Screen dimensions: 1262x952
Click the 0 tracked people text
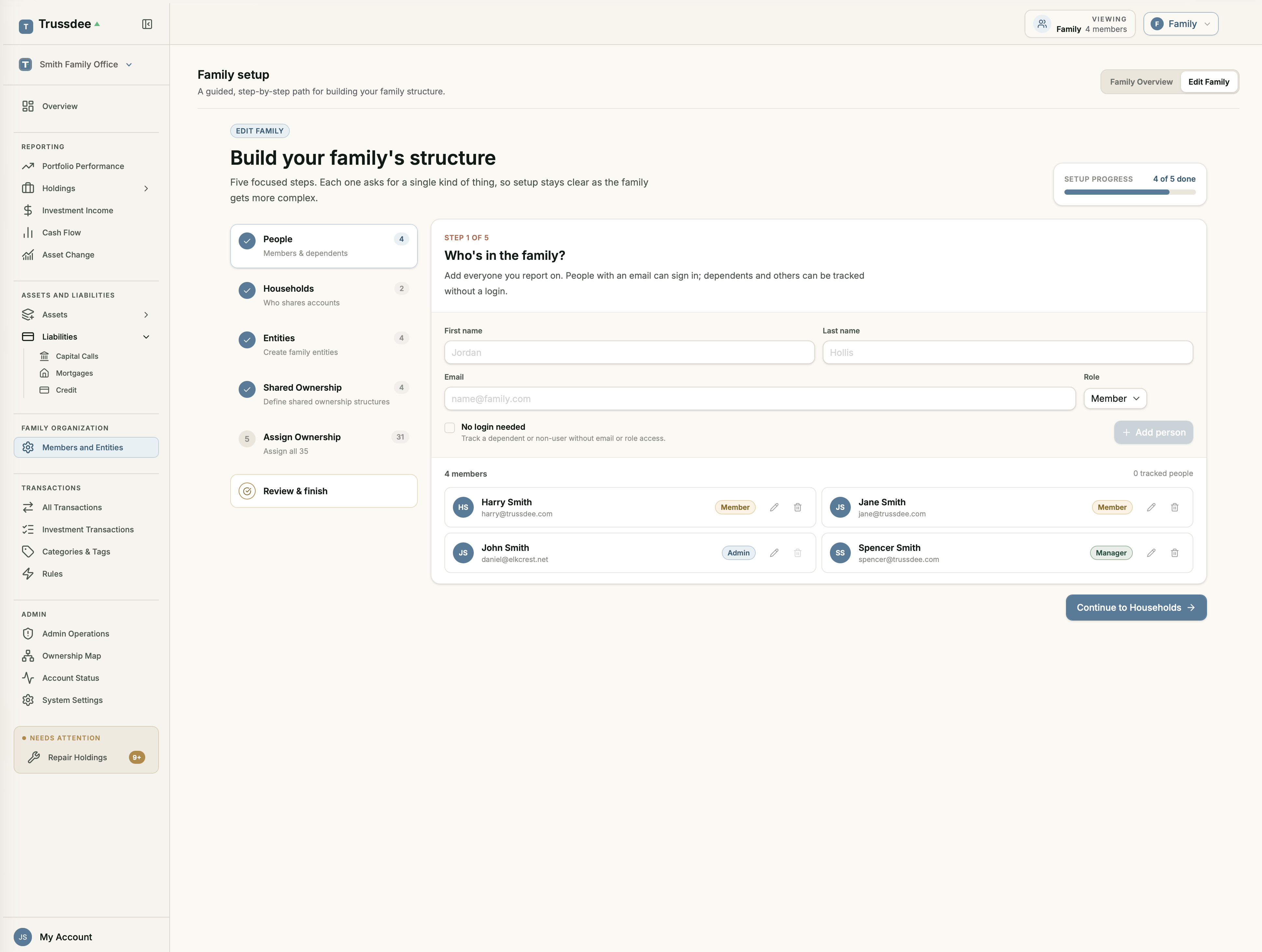(x=1163, y=473)
